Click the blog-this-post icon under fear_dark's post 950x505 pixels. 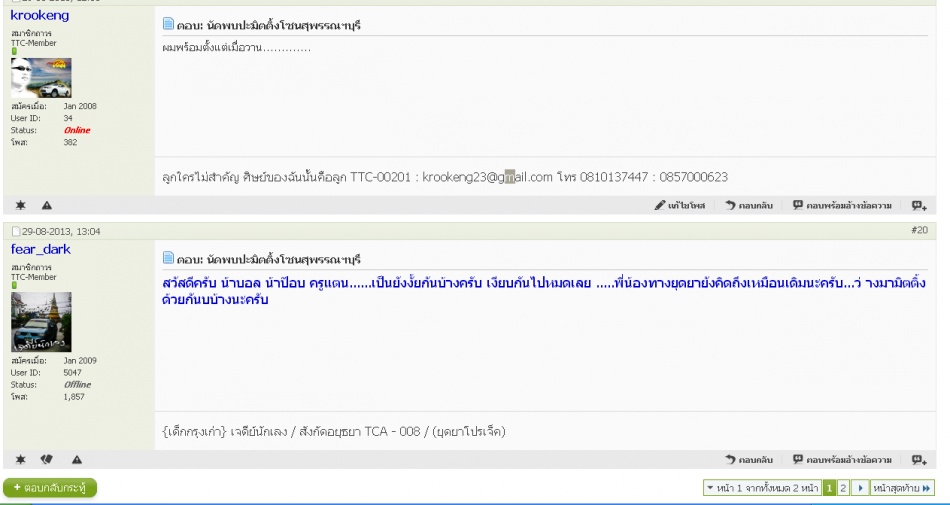tap(47, 459)
